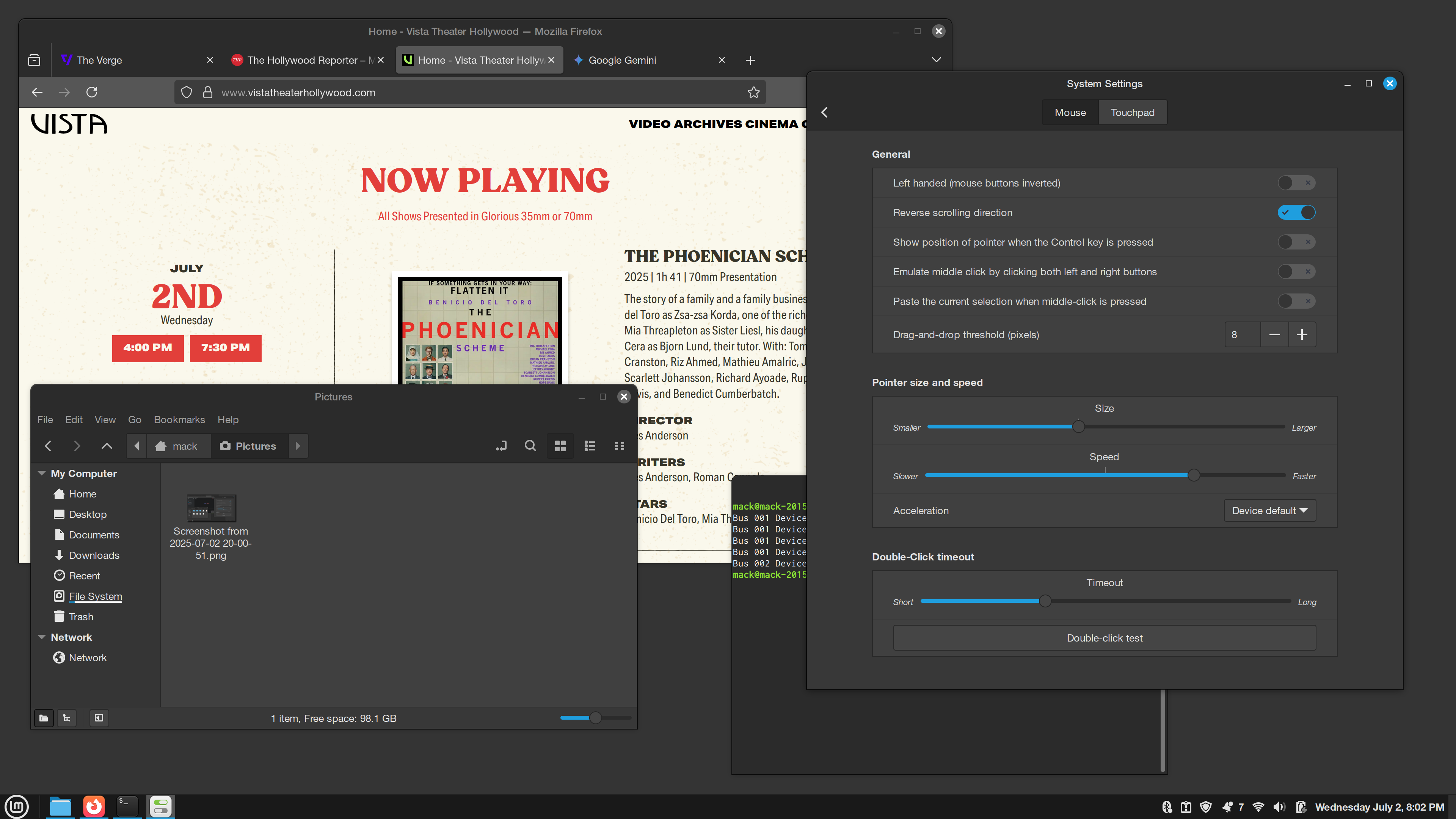Image resolution: width=1456 pixels, height=819 pixels.
Task: Close The Verge tab
Action: click(x=210, y=60)
